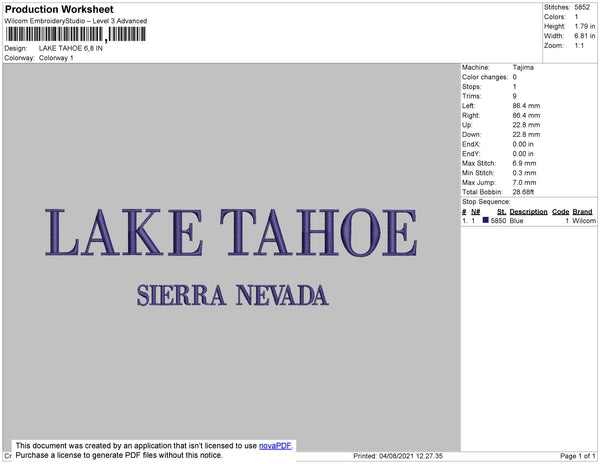Click Total Bobbin value 28.68ft
600x464 pixels.
pyautogui.click(x=523, y=192)
